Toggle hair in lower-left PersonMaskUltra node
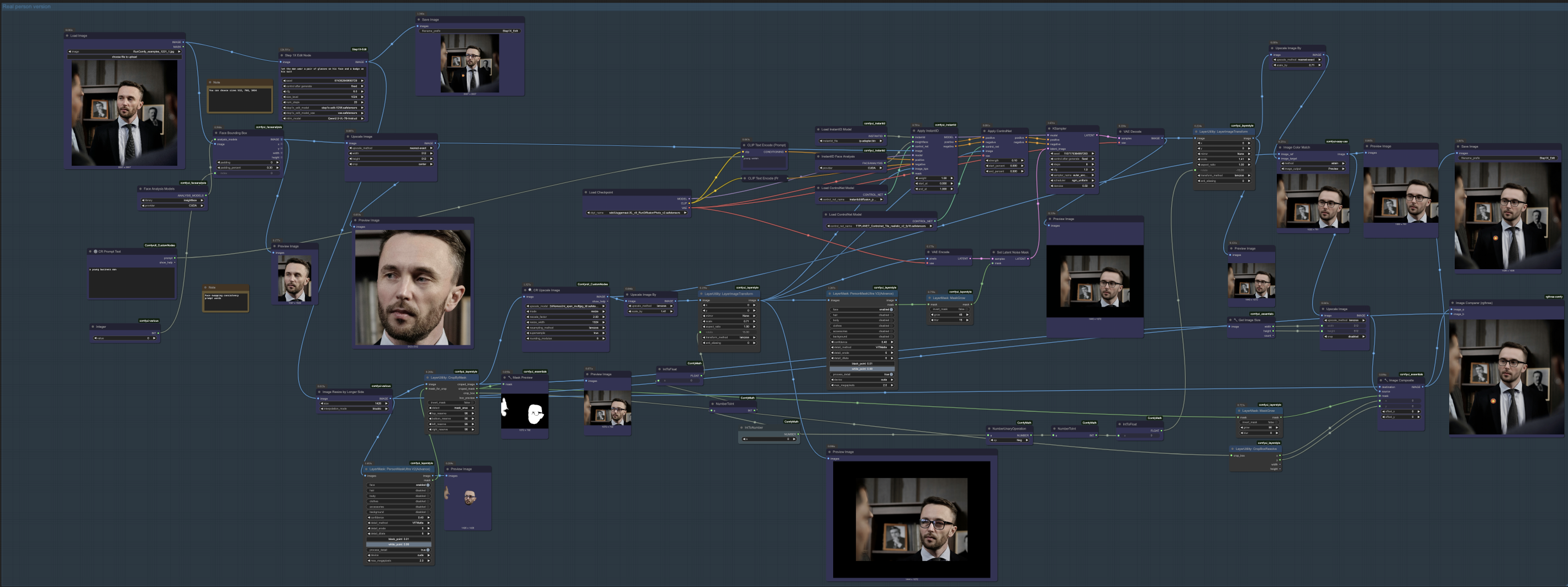 (x=399, y=490)
